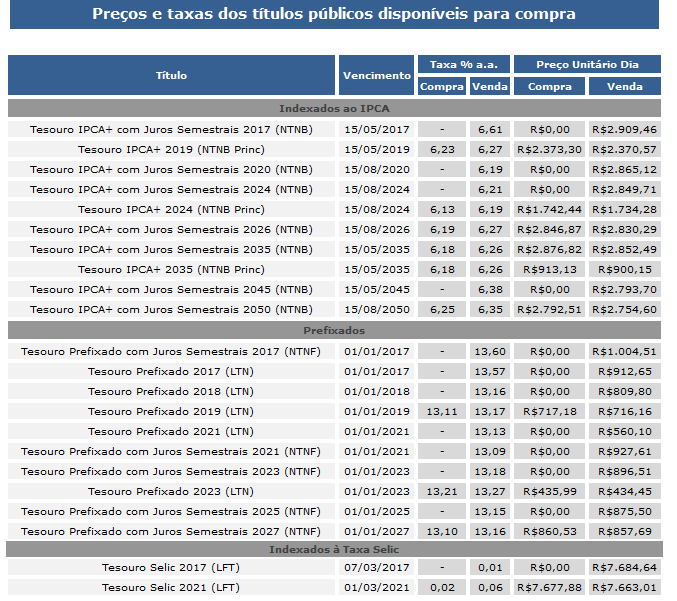Click Tesouro IPCA+ com Juros Semestrais 2017 (NTNB)
This screenshot has height=601, width=677.
coord(171,130)
